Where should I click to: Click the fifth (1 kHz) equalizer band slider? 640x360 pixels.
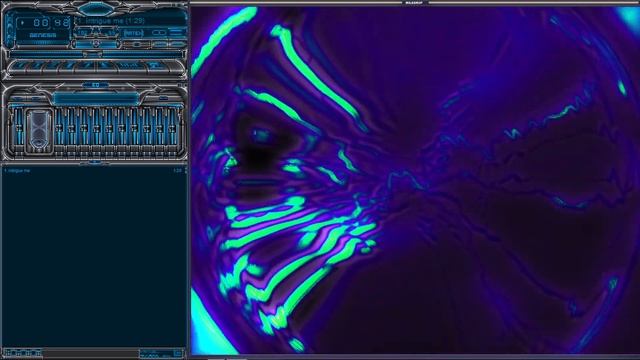pos(109,127)
